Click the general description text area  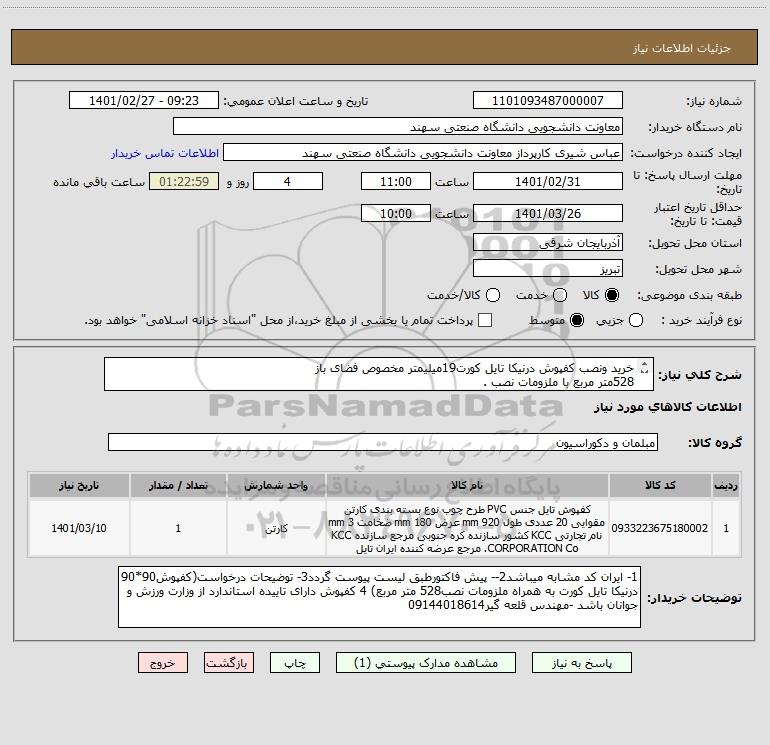(379, 374)
